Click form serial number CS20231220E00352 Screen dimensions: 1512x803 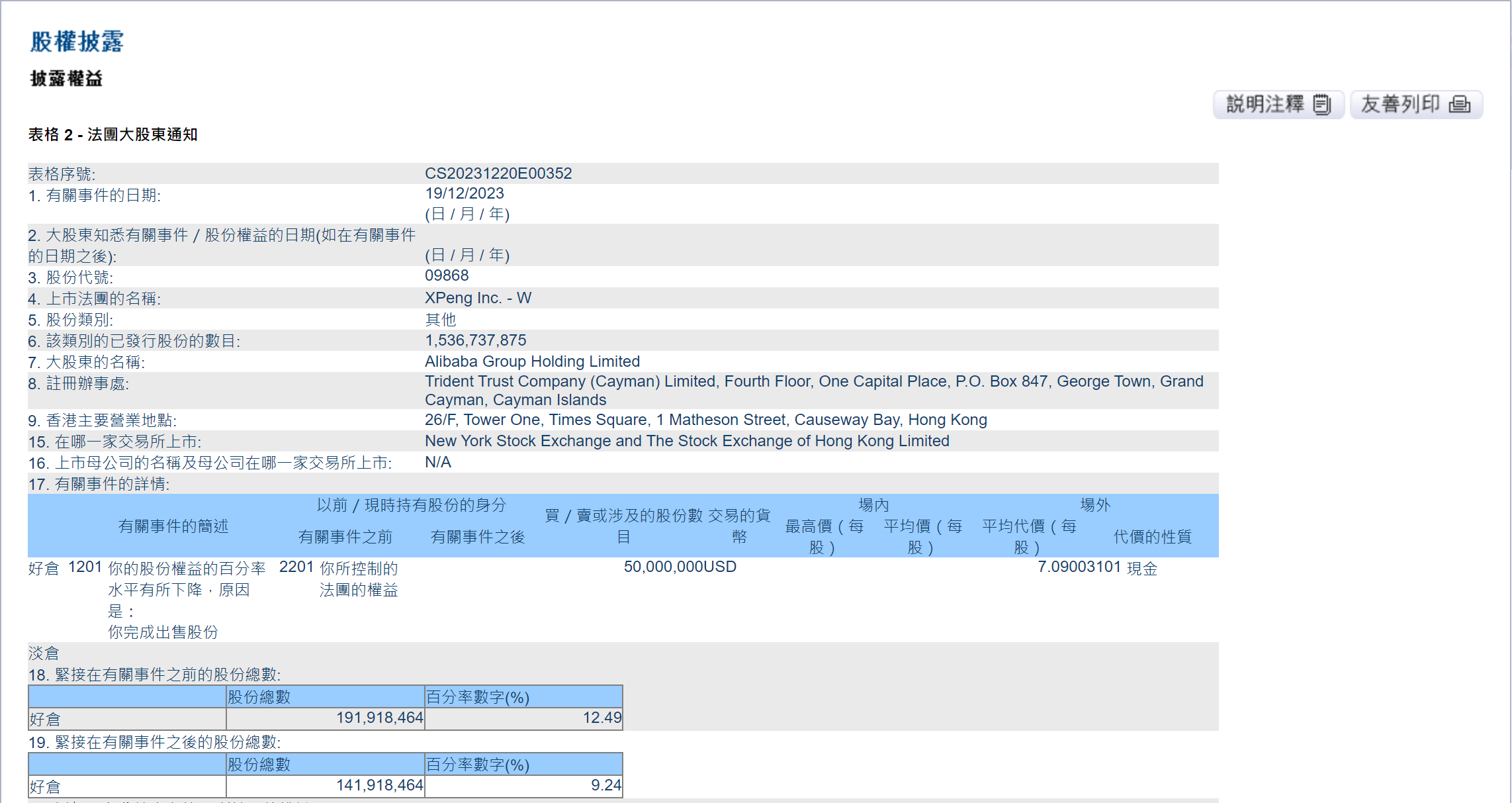(498, 173)
